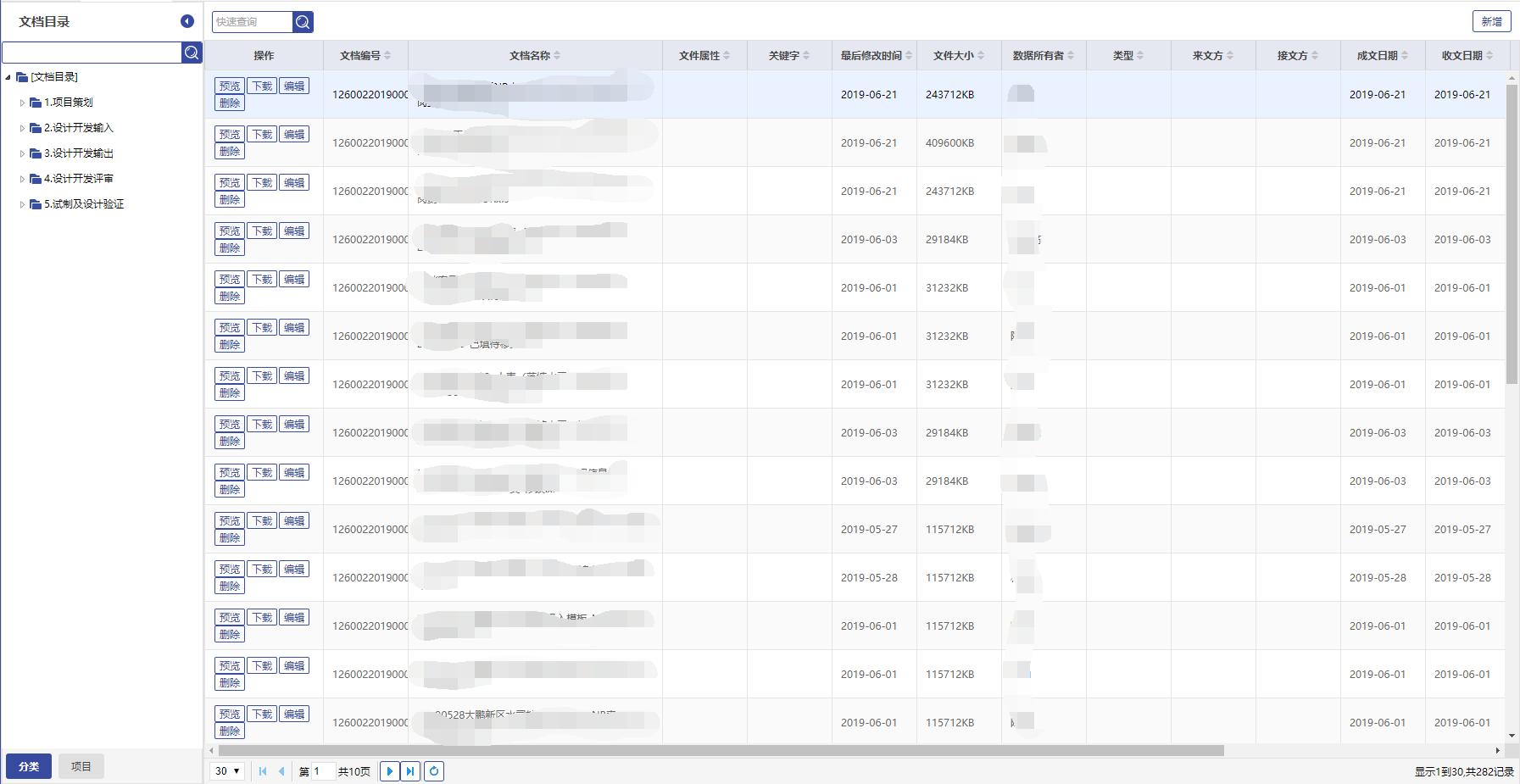The image size is (1520, 784).
Task: Go to the next page
Action: [x=389, y=771]
